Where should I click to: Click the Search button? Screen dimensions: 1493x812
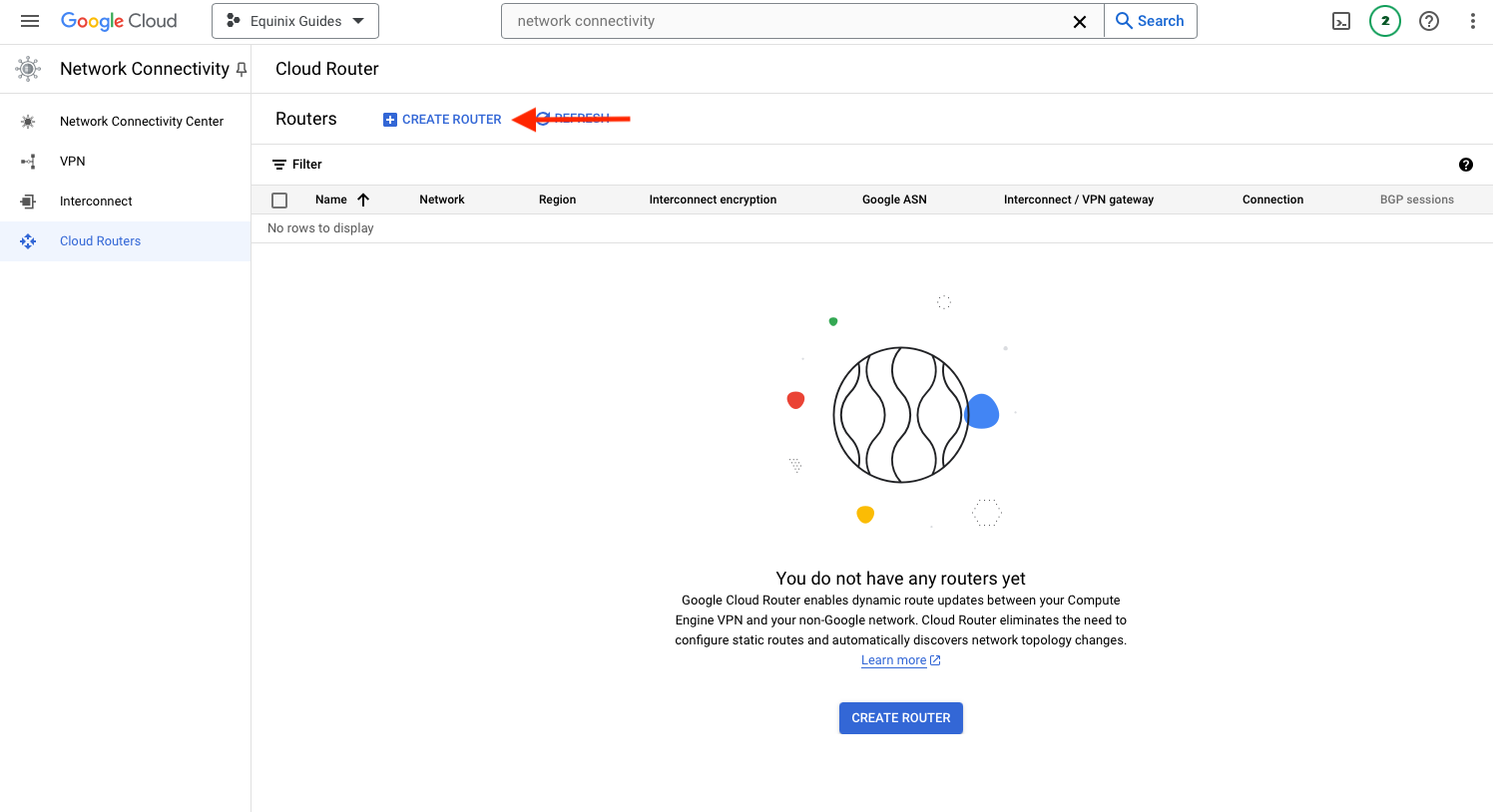coord(1150,21)
